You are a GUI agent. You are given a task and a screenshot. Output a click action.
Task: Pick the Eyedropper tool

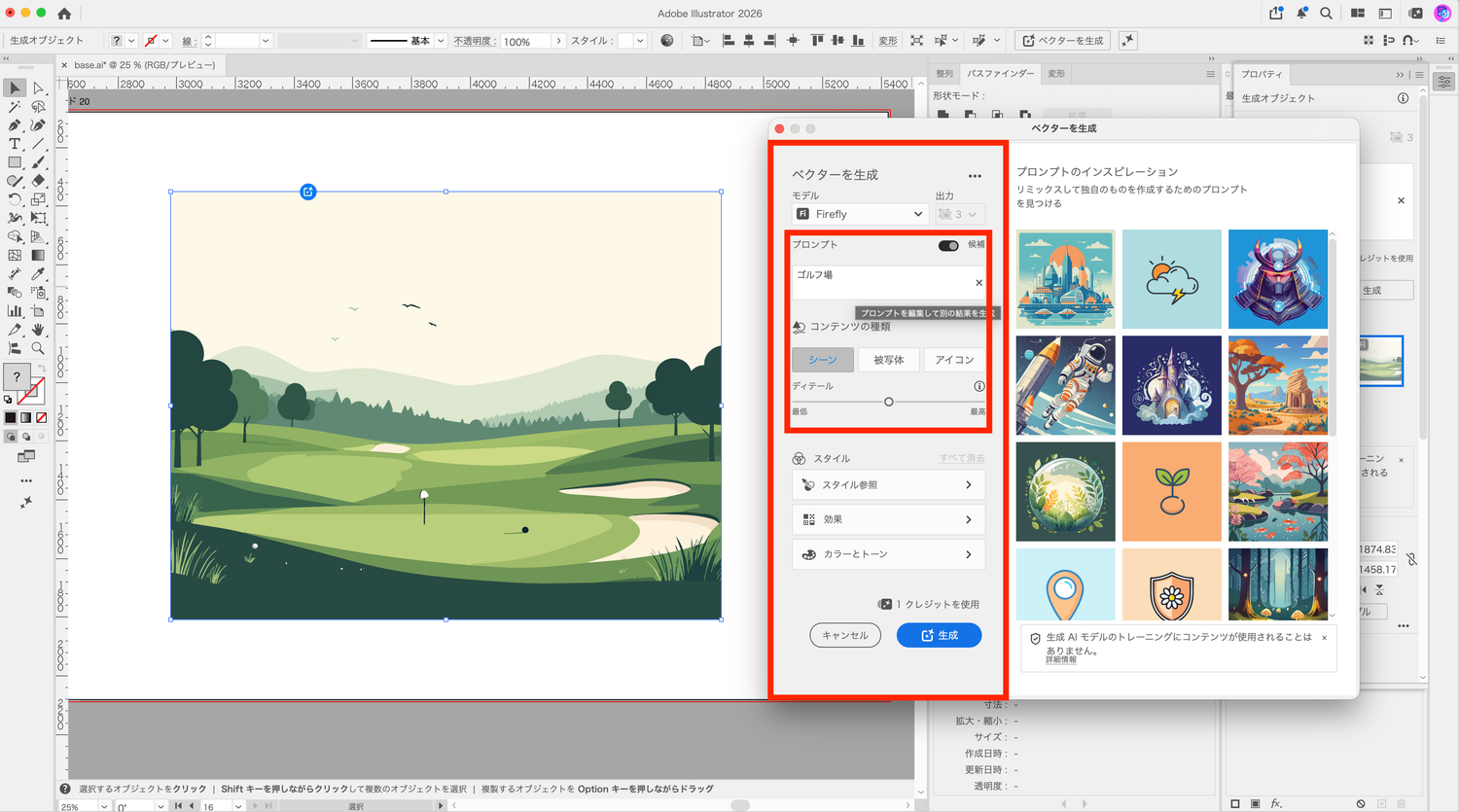pyautogui.click(x=38, y=273)
